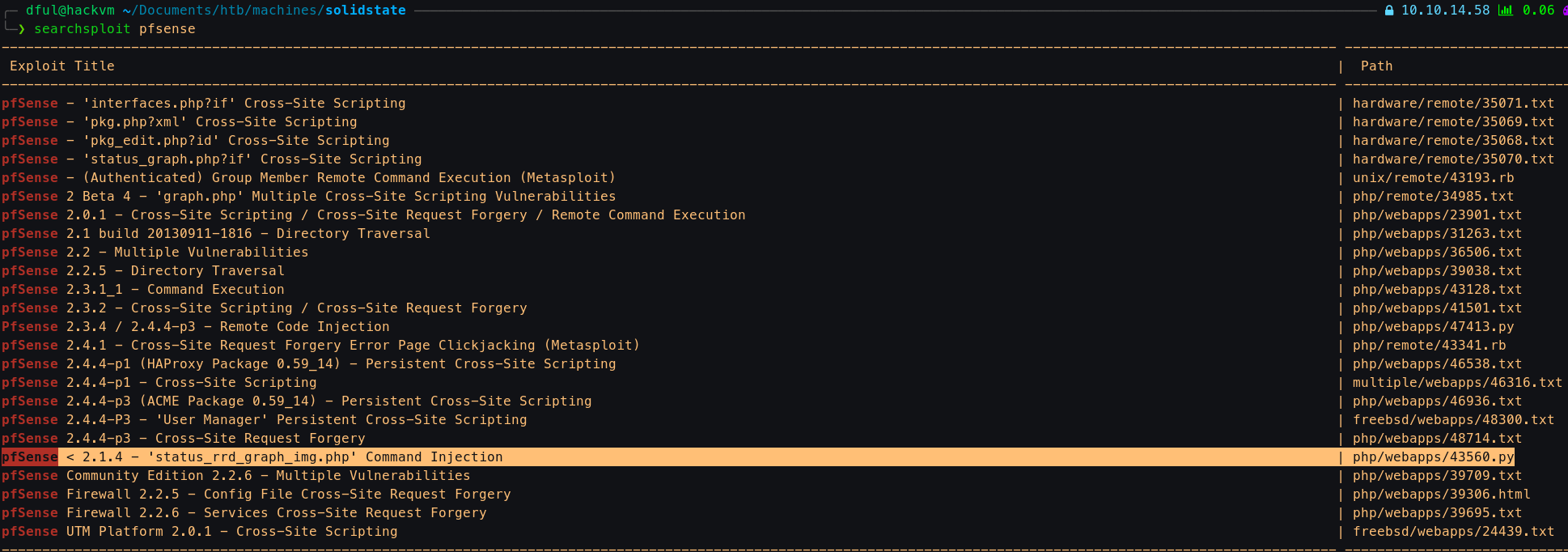The height and width of the screenshot is (552, 1568).
Task: Click the path freebsd/webapps/24439.txt
Action: coord(1454,532)
